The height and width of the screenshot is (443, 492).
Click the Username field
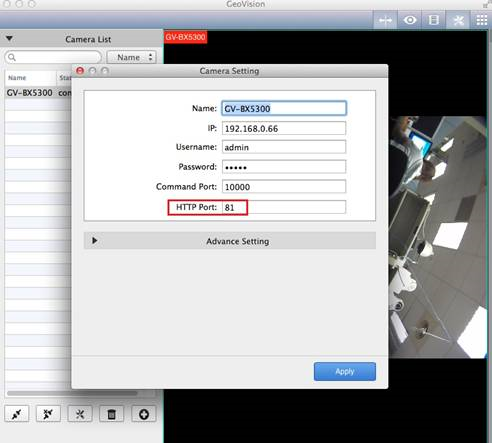[x=284, y=147]
